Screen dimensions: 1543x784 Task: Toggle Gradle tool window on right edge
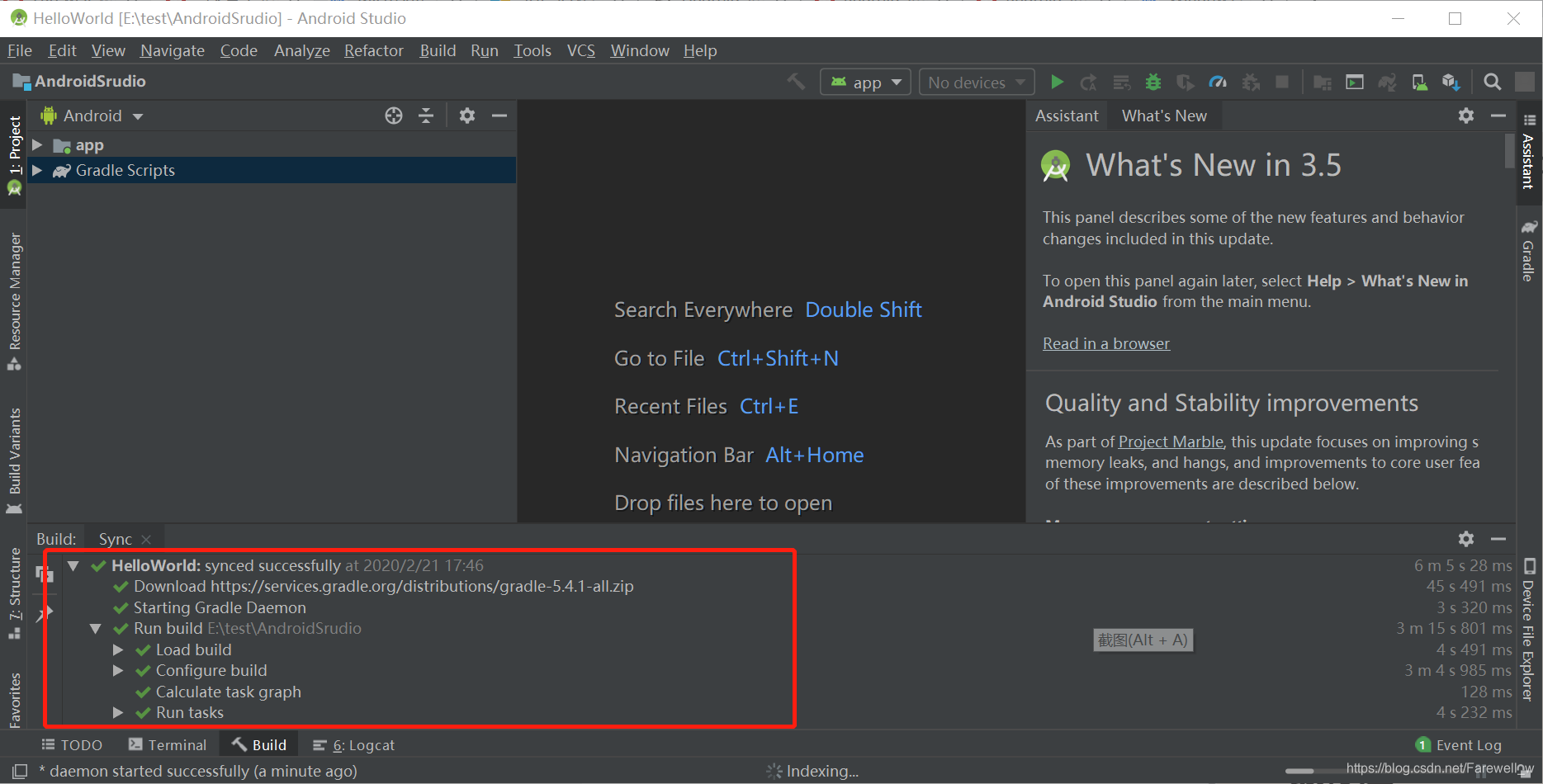[1529, 251]
